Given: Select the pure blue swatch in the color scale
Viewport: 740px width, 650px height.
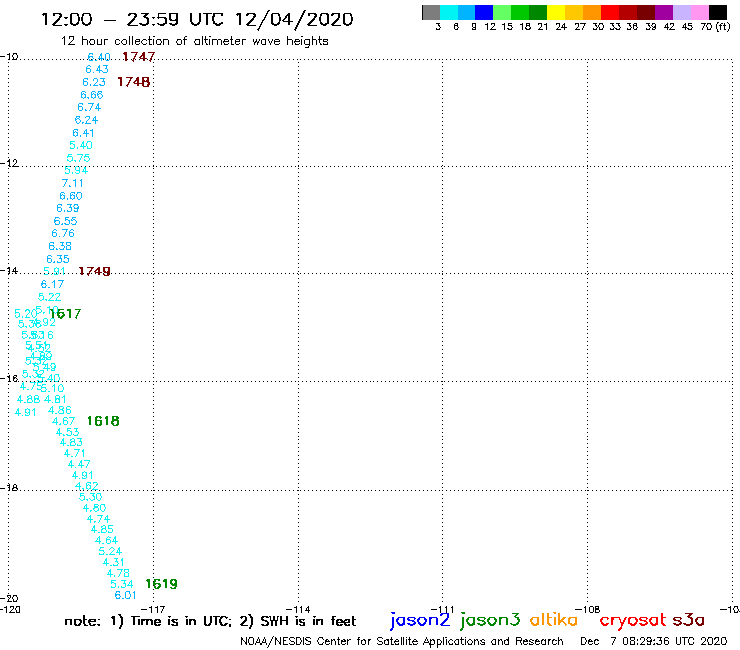Looking at the screenshot, I should tap(484, 12).
